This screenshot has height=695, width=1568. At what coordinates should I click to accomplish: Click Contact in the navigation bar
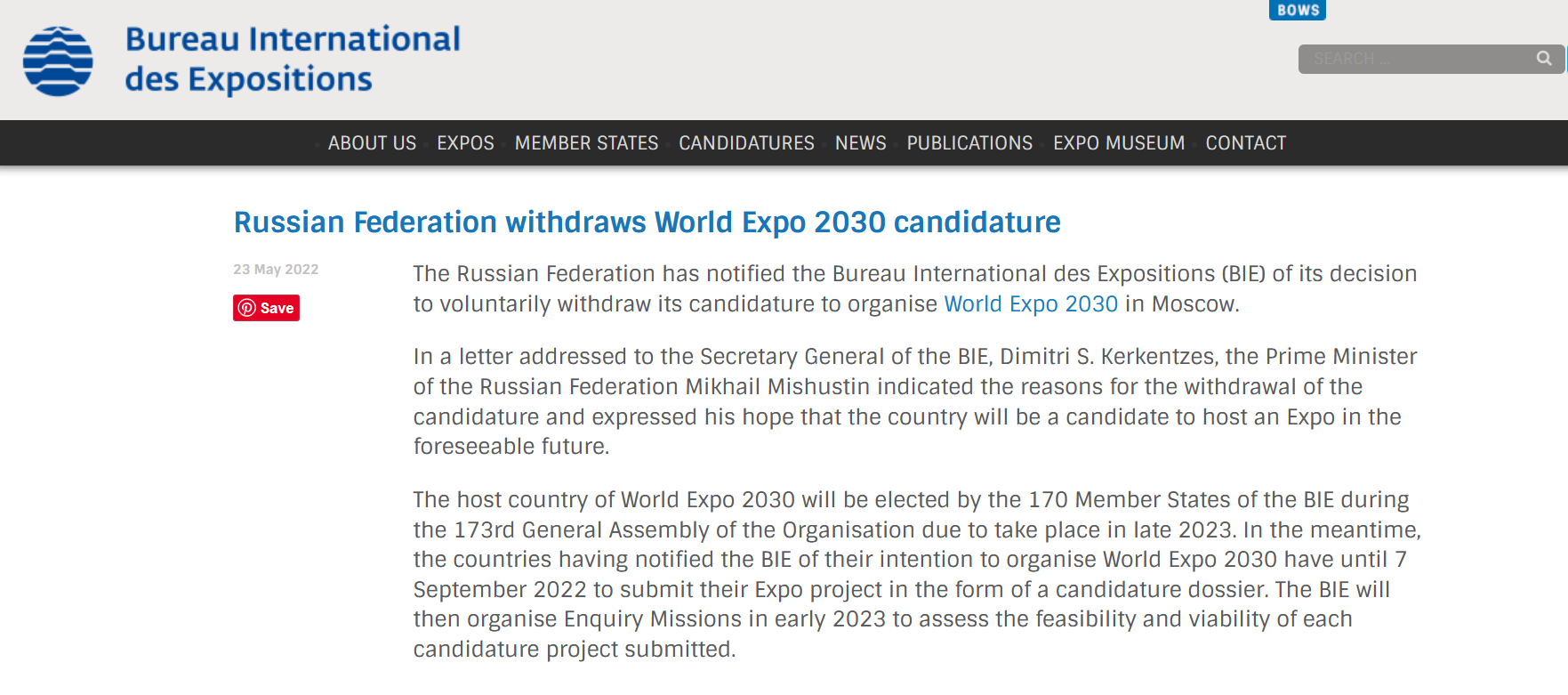pos(1245,143)
